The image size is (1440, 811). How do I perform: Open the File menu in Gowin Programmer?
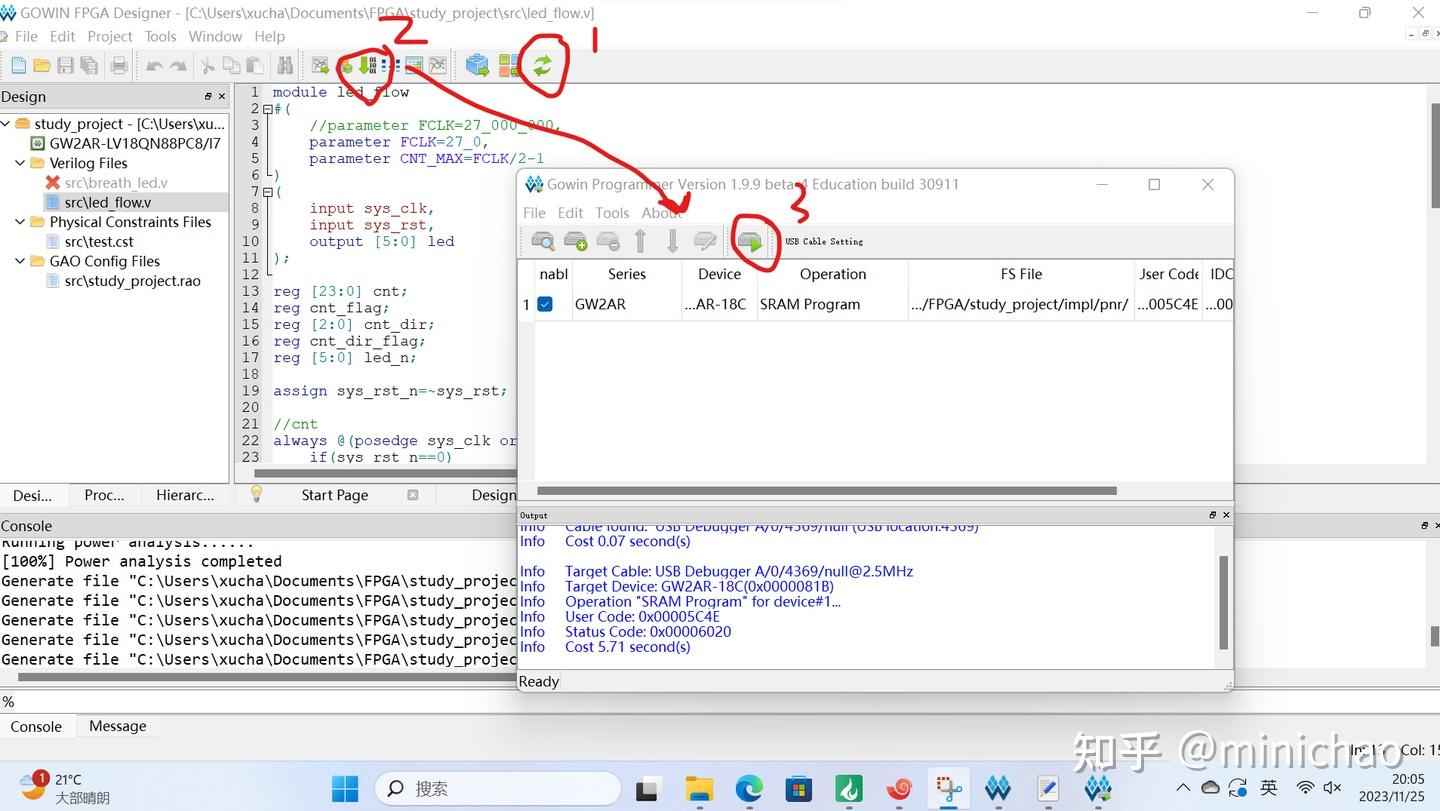(534, 213)
